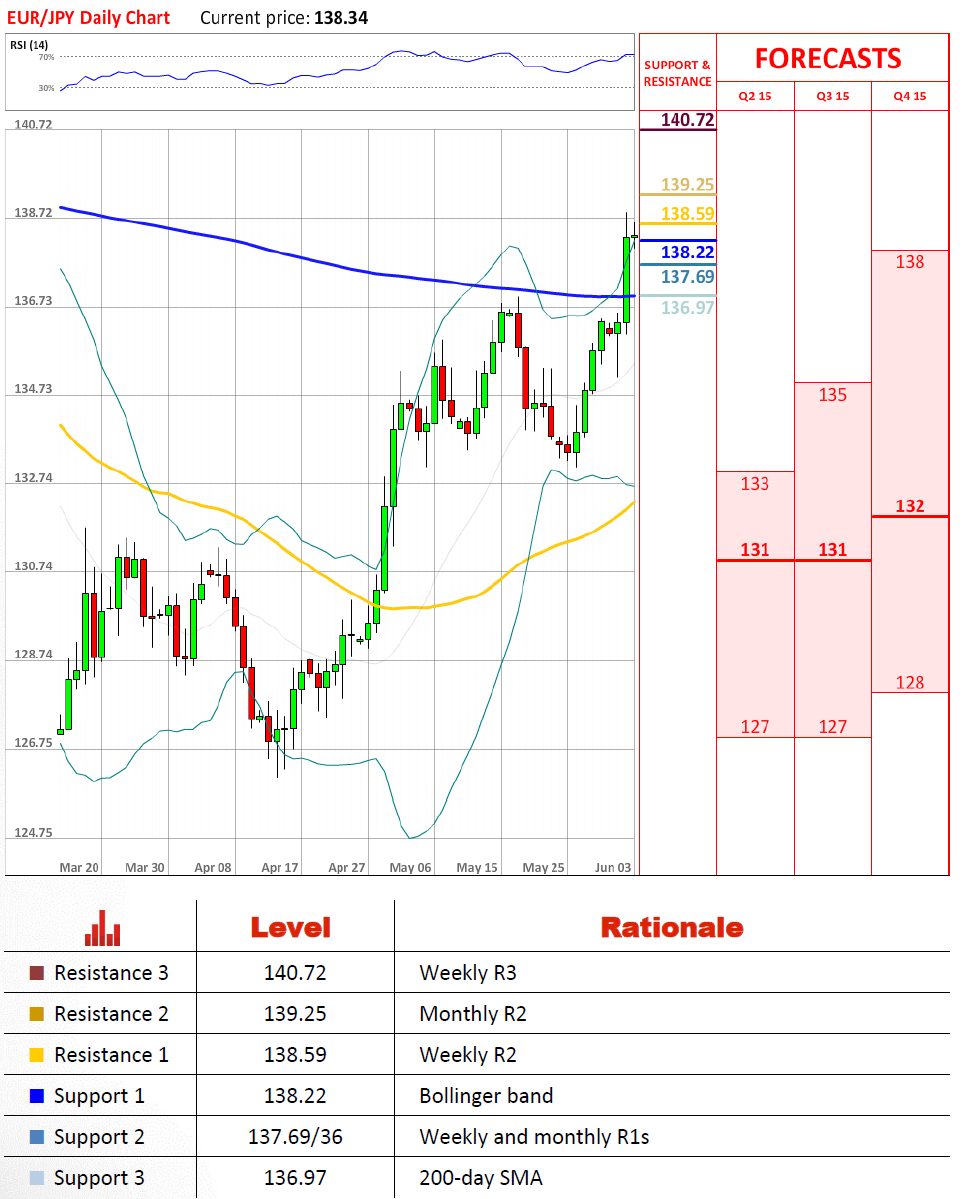Image resolution: width=966 pixels, height=1199 pixels.
Task: Click the EUR/JPY Daily Chart title
Action: 89,18
